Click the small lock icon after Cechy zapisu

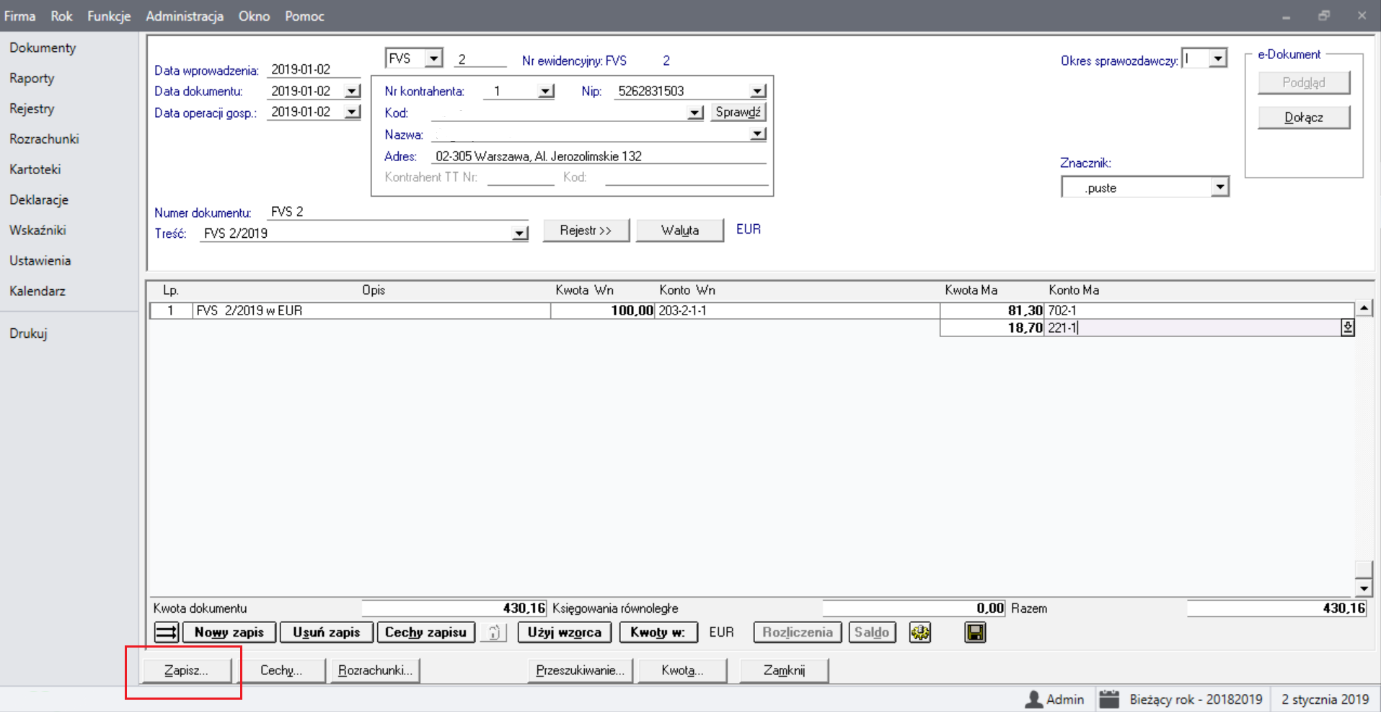494,633
